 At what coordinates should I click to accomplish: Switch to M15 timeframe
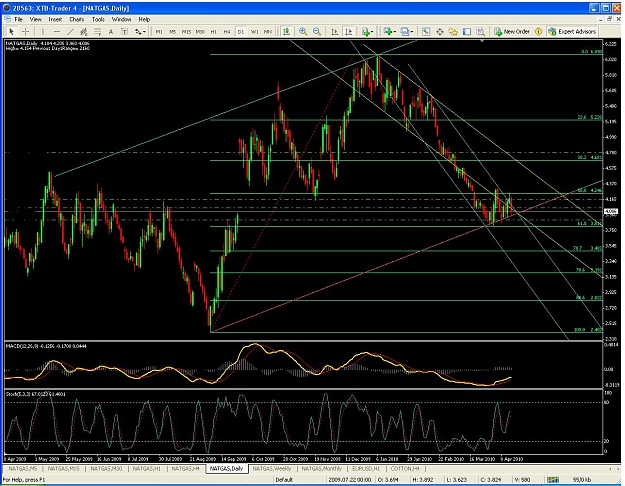(x=186, y=31)
